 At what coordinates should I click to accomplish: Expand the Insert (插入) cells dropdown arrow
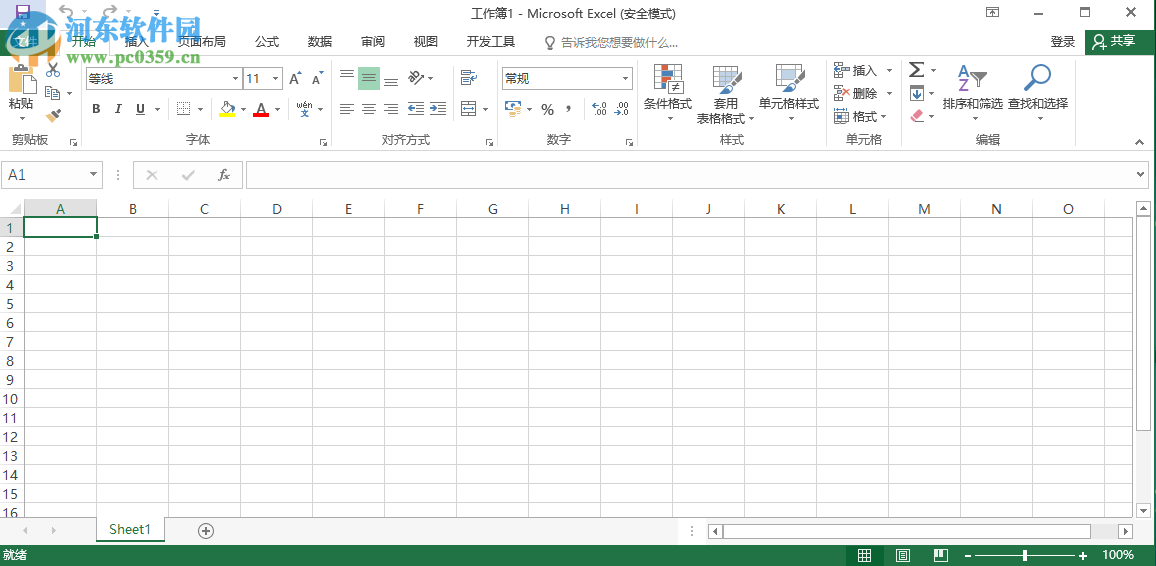889,71
